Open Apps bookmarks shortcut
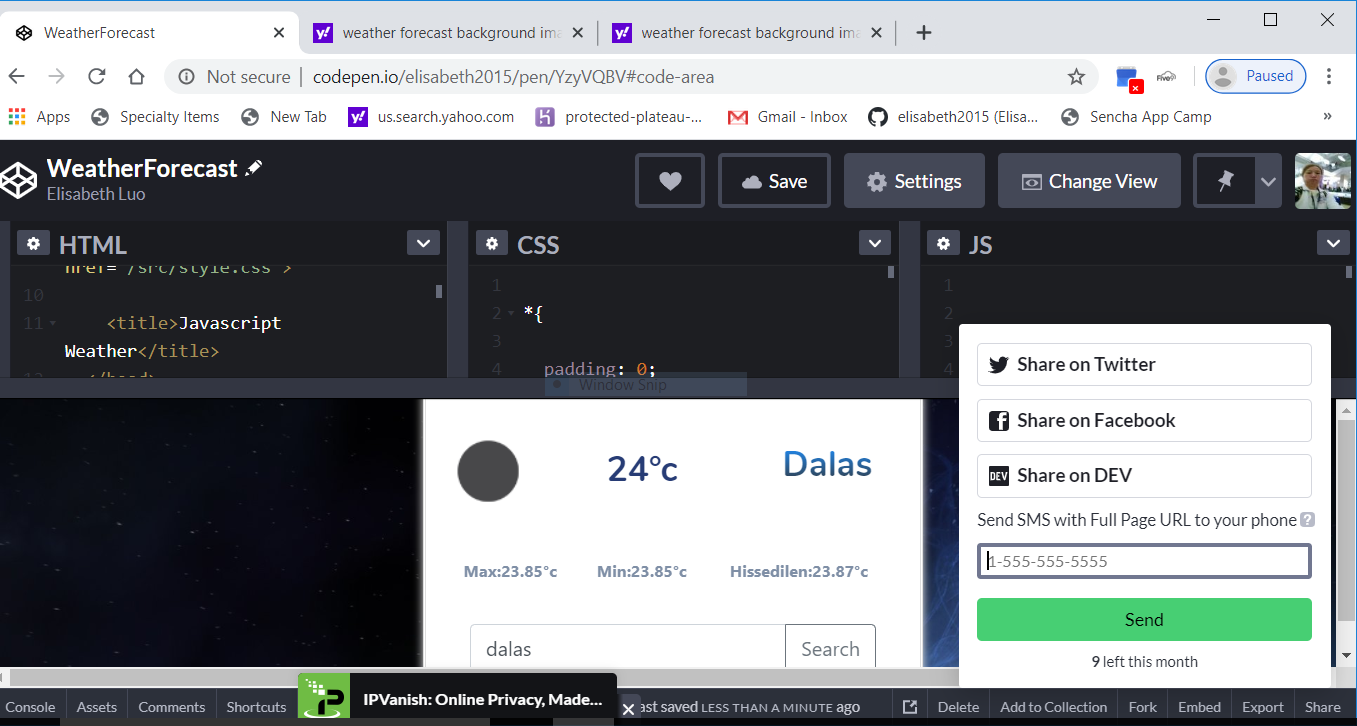This screenshot has height=726, width=1357. tap(39, 117)
